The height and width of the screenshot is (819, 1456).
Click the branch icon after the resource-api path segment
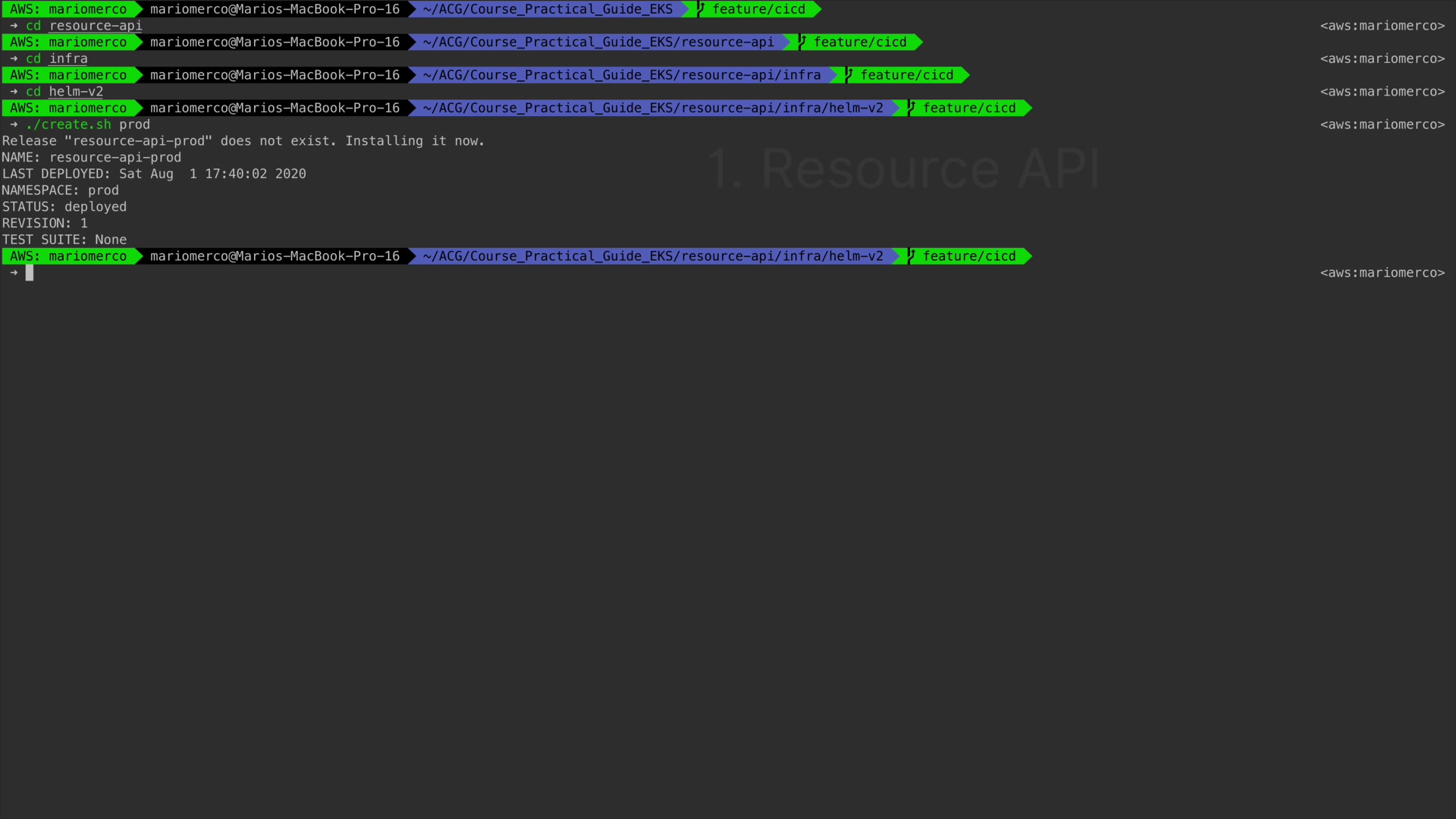coord(802,42)
